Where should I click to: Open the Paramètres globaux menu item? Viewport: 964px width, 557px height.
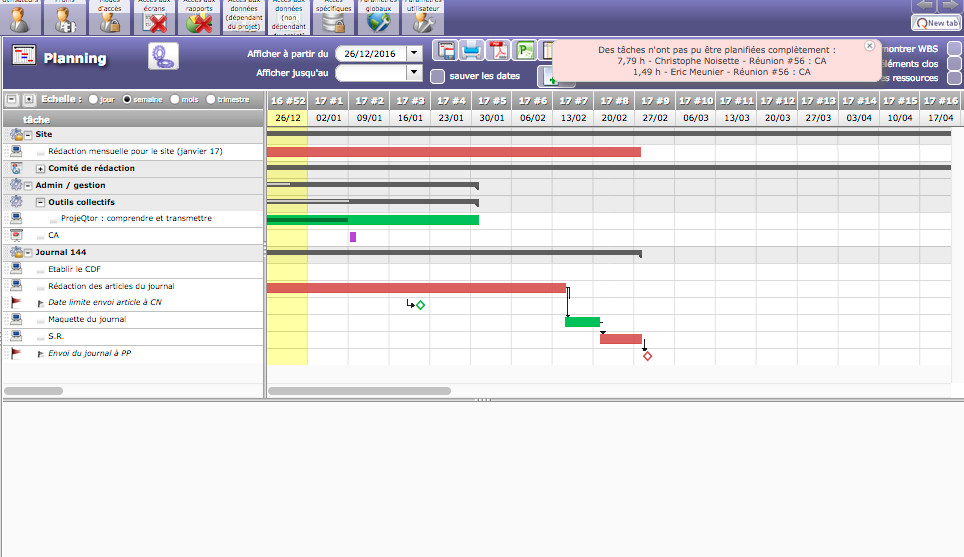coord(379,18)
